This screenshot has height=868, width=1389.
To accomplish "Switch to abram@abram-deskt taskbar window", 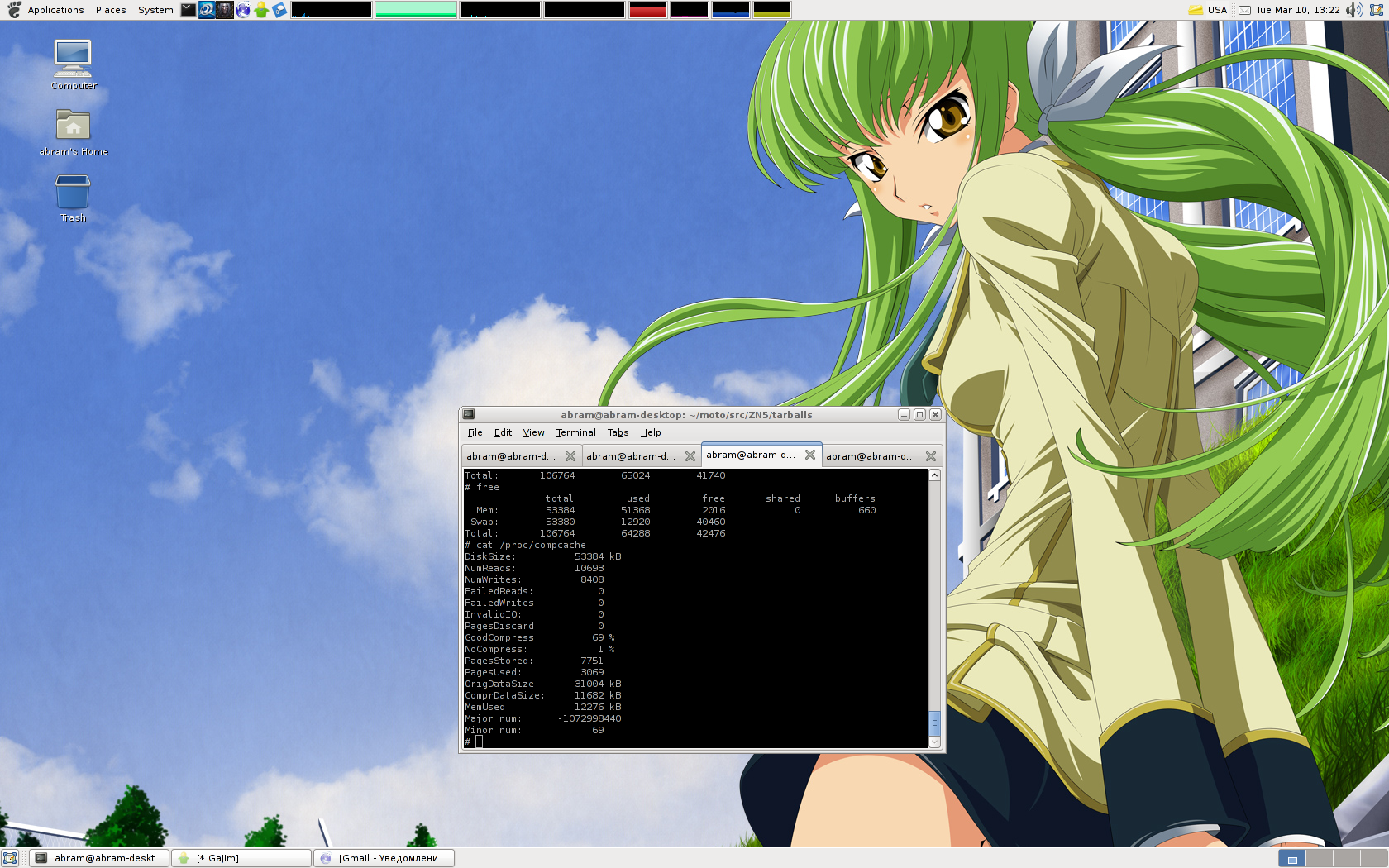I will coord(99,858).
